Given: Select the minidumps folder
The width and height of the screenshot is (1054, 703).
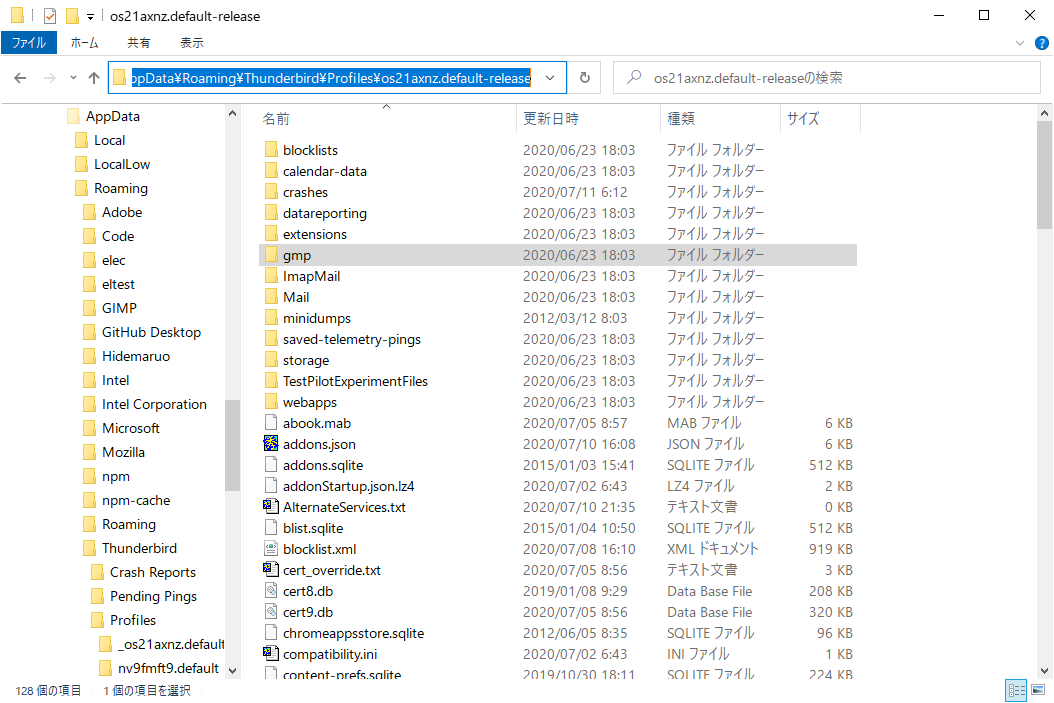Looking at the screenshot, I should click(x=317, y=318).
